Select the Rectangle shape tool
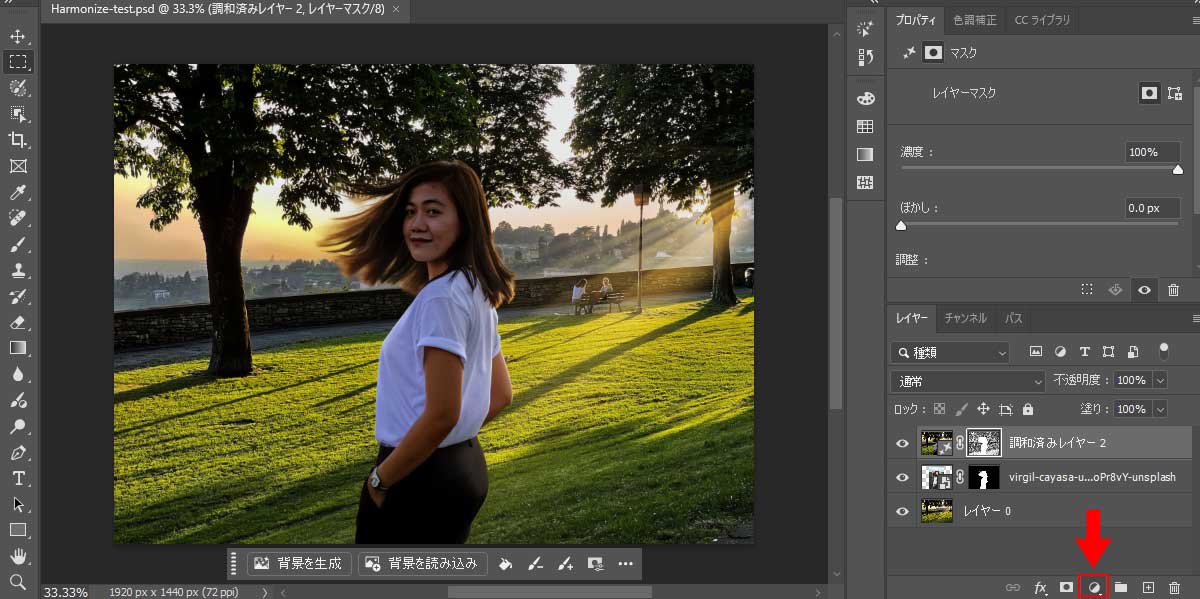The height and width of the screenshot is (599, 1200). coord(18,530)
